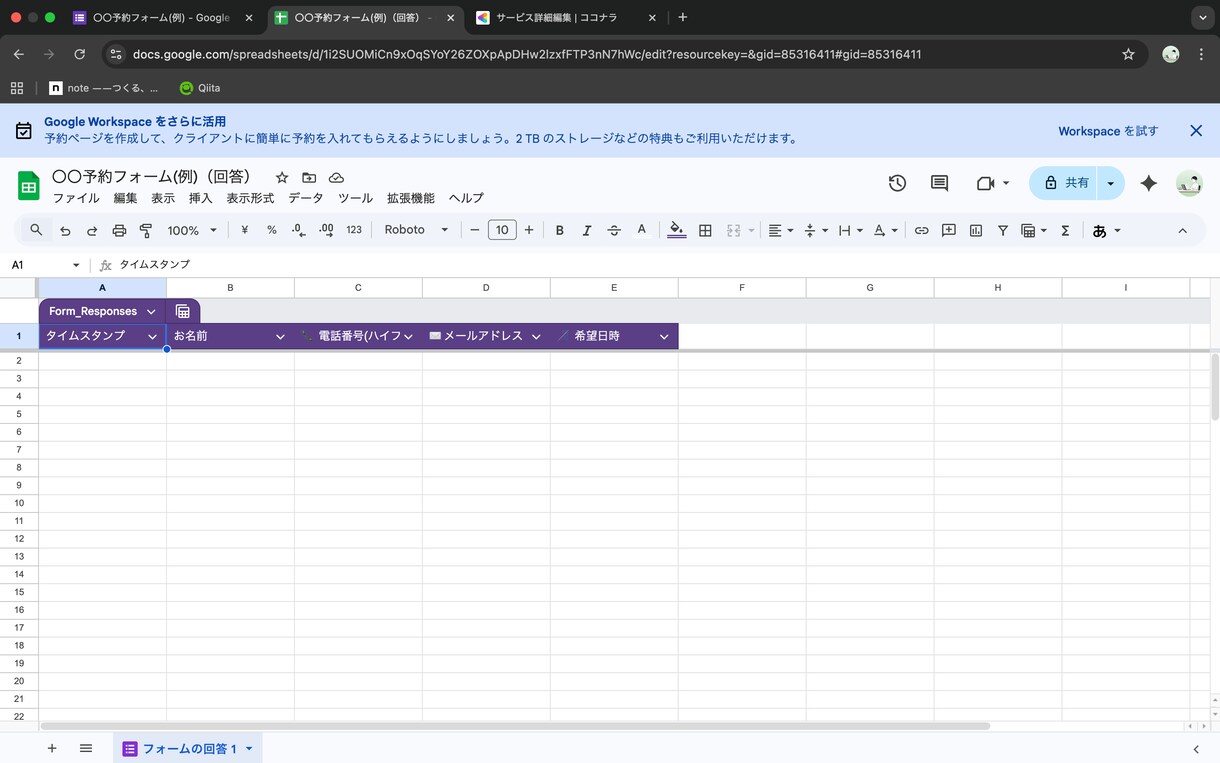Open the データ menu
The width and height of the screenshot is (1220, 763).
coord(306,198)
